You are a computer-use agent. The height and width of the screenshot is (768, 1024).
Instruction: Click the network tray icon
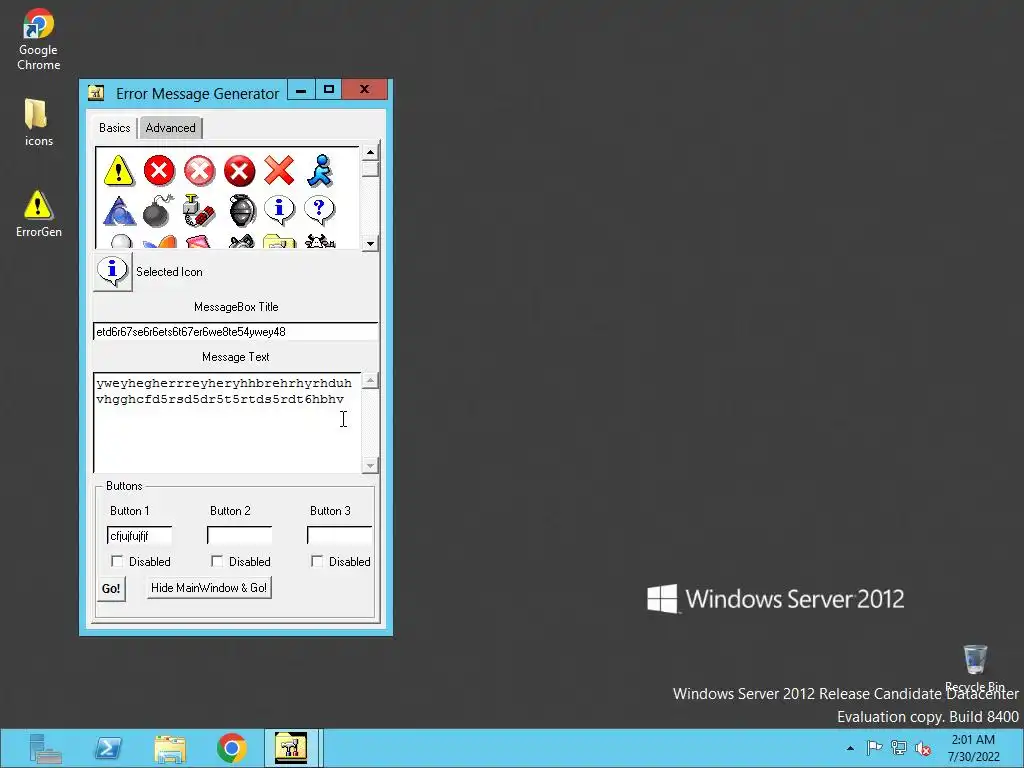[899, 748]
